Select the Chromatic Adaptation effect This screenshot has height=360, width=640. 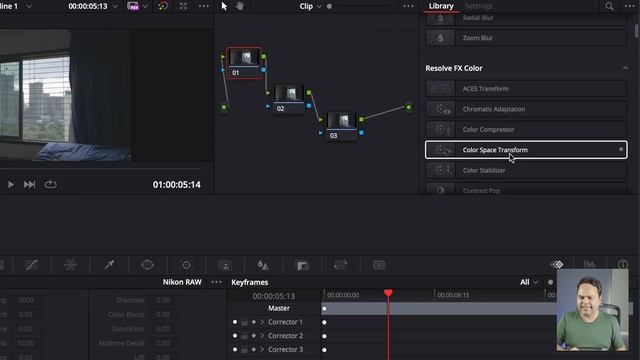tap(526, 109)
